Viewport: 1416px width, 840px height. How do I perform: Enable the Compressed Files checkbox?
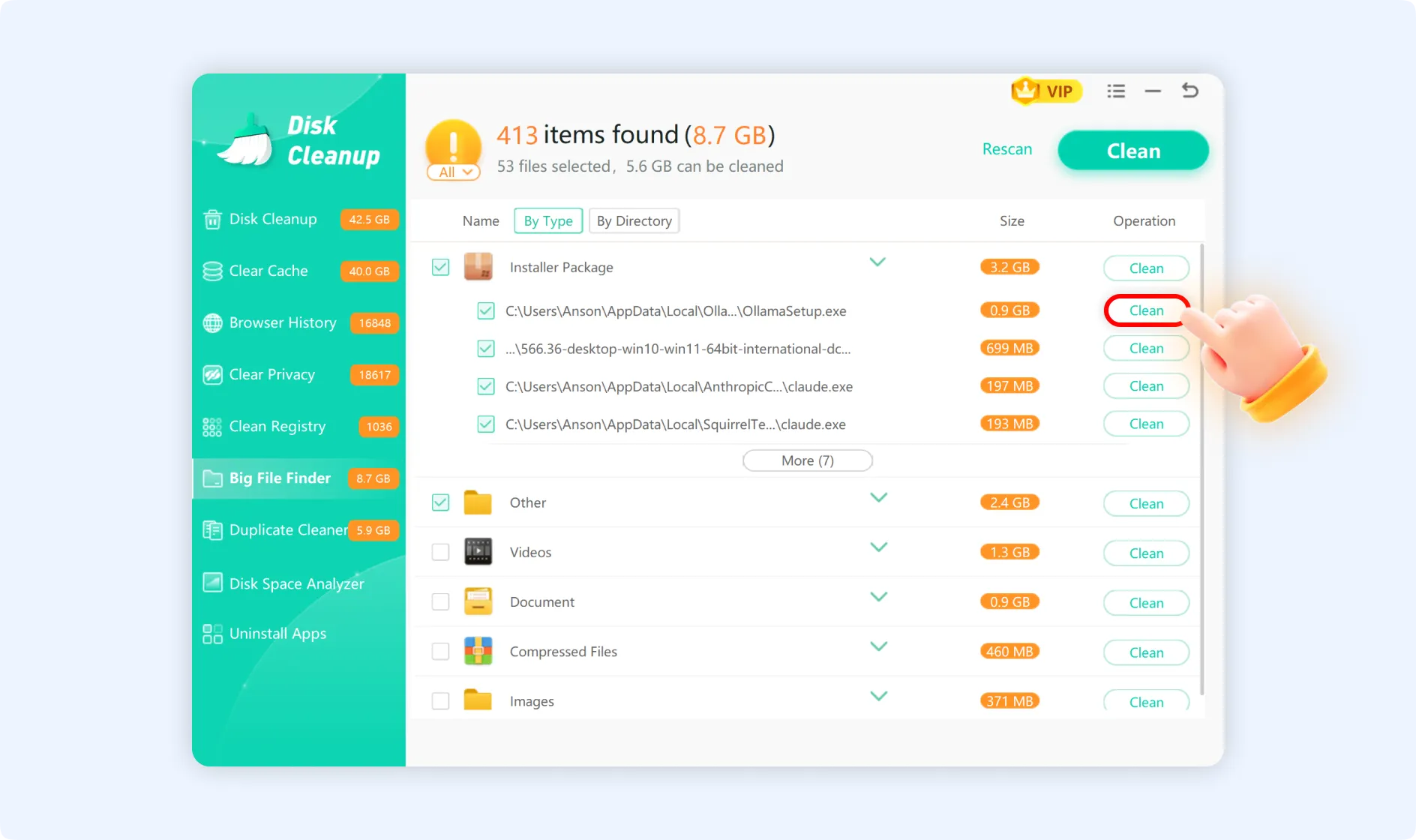point(440,651)
